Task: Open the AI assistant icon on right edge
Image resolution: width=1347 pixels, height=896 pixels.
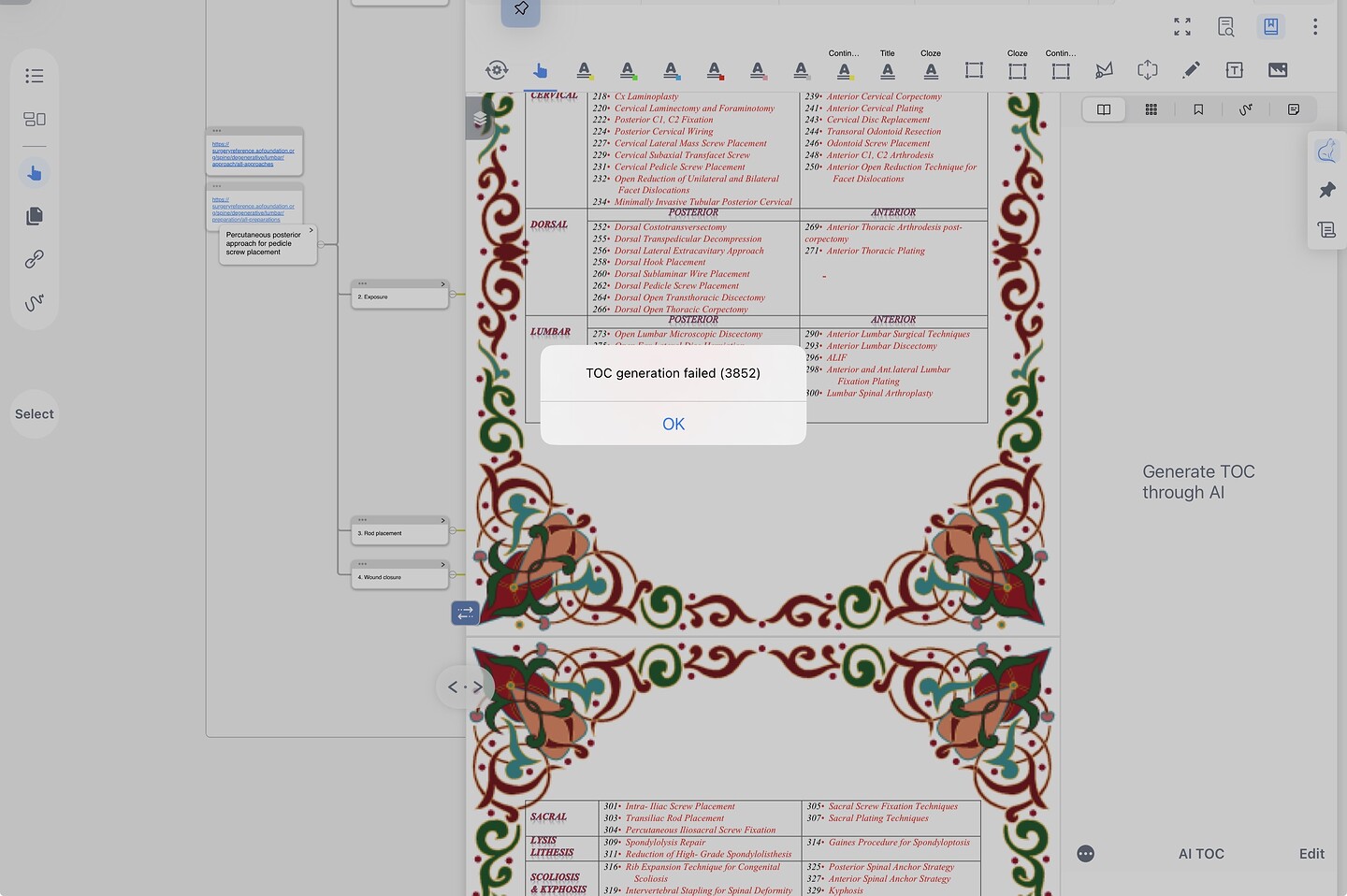Action: (x=1326, y=152)
